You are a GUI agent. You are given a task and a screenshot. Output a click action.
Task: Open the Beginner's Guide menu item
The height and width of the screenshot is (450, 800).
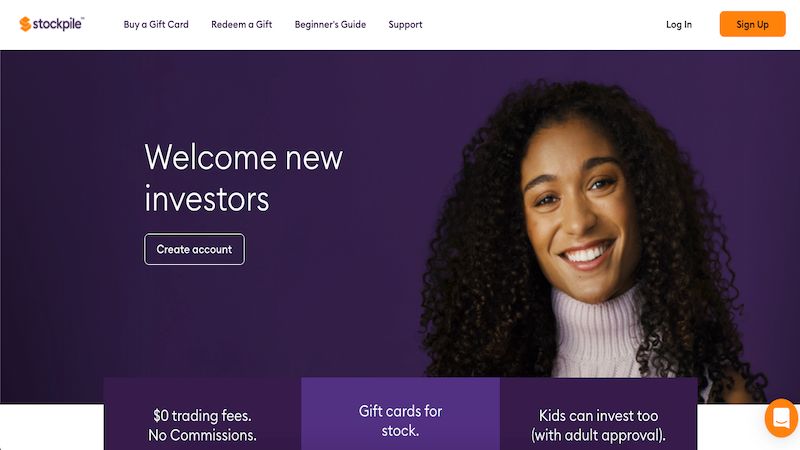point(330,24)
